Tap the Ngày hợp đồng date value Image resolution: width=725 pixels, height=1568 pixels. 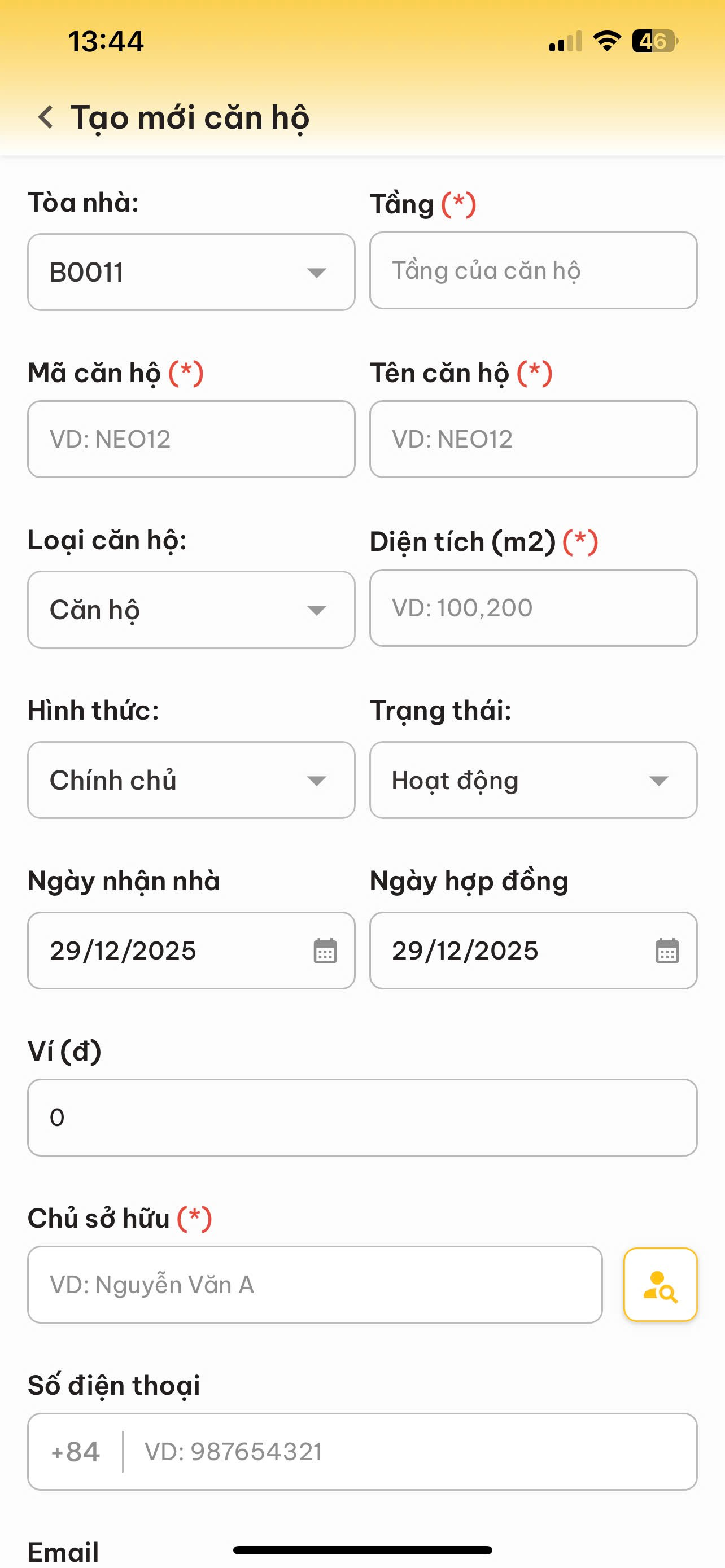coord(465,951)
